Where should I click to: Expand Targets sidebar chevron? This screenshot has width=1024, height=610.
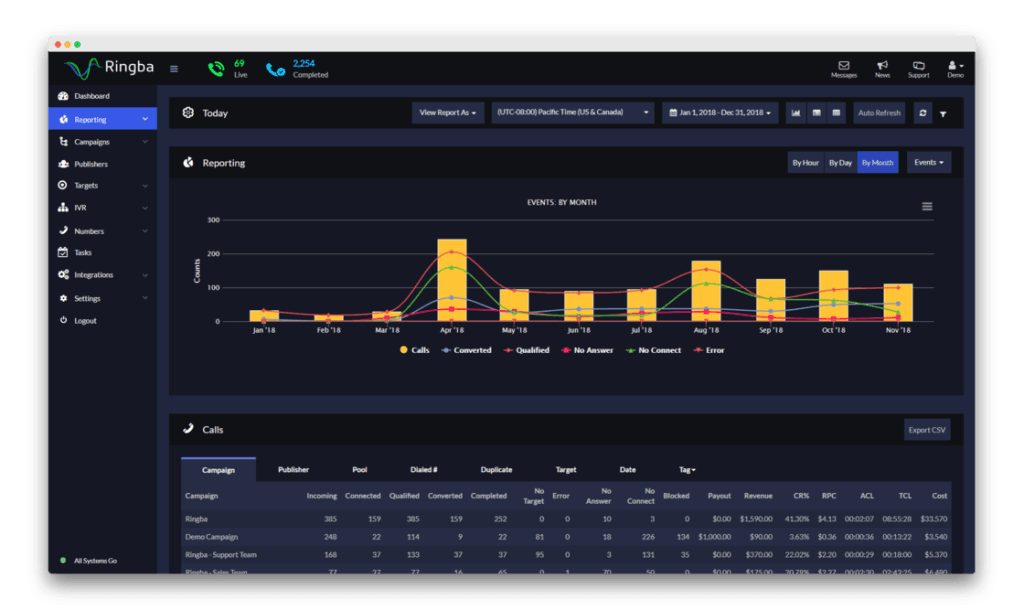pos(145,185)
